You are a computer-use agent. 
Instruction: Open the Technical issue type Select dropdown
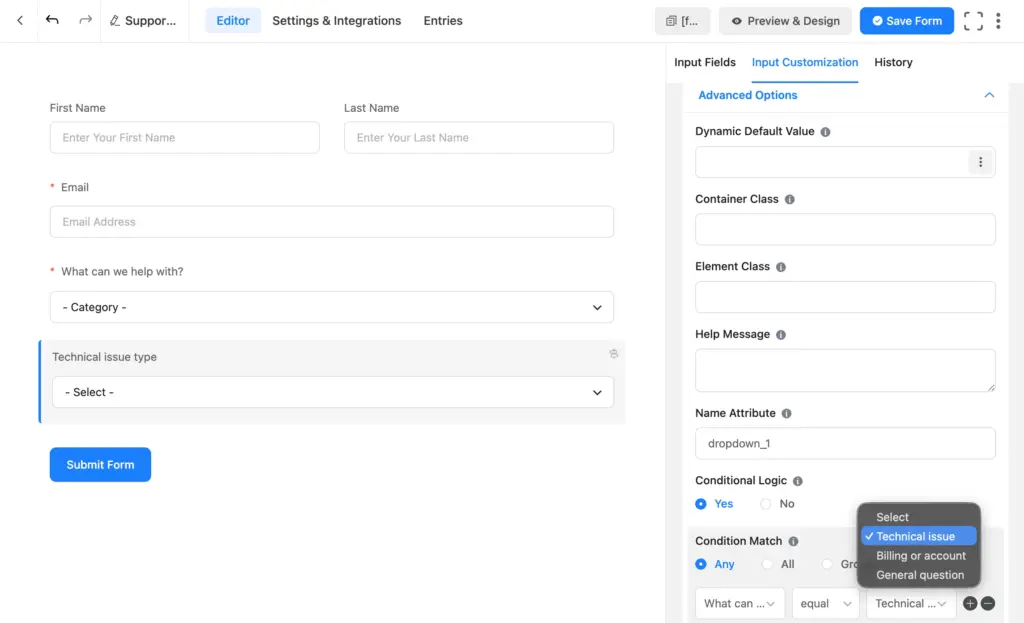tap(333, 392)
